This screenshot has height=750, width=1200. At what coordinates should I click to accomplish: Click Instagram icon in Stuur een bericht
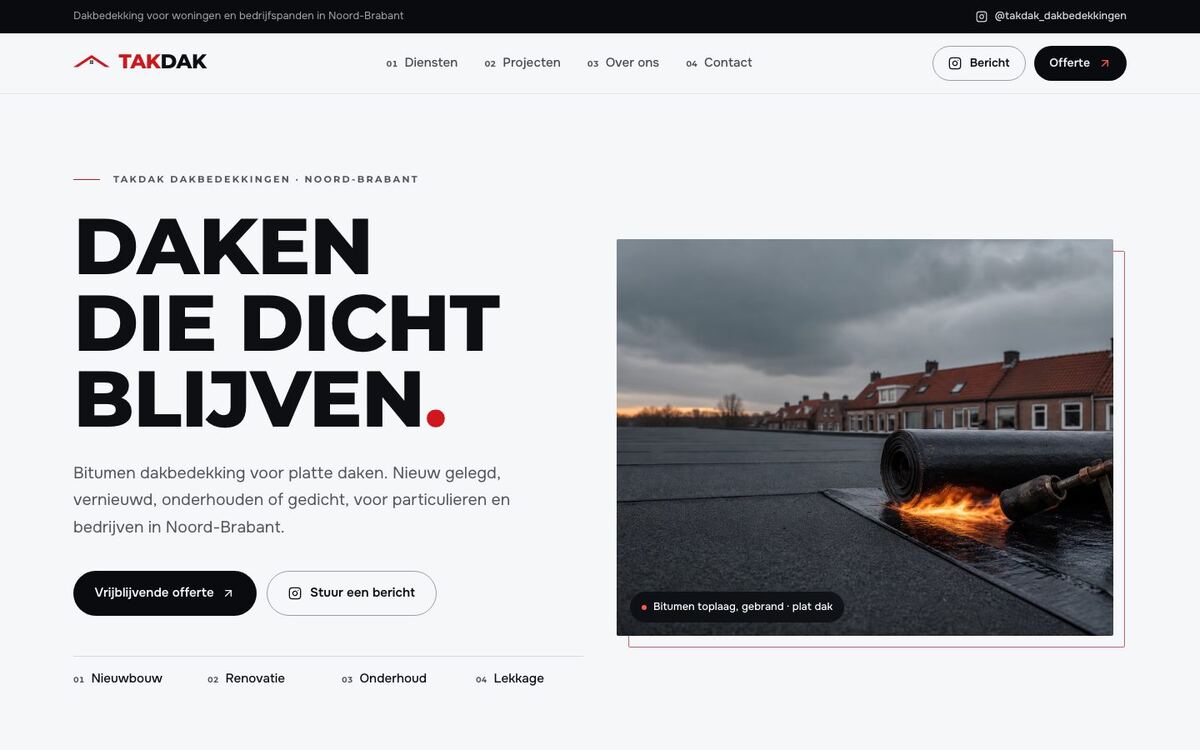pyautogui.click(x=295, y=593)
